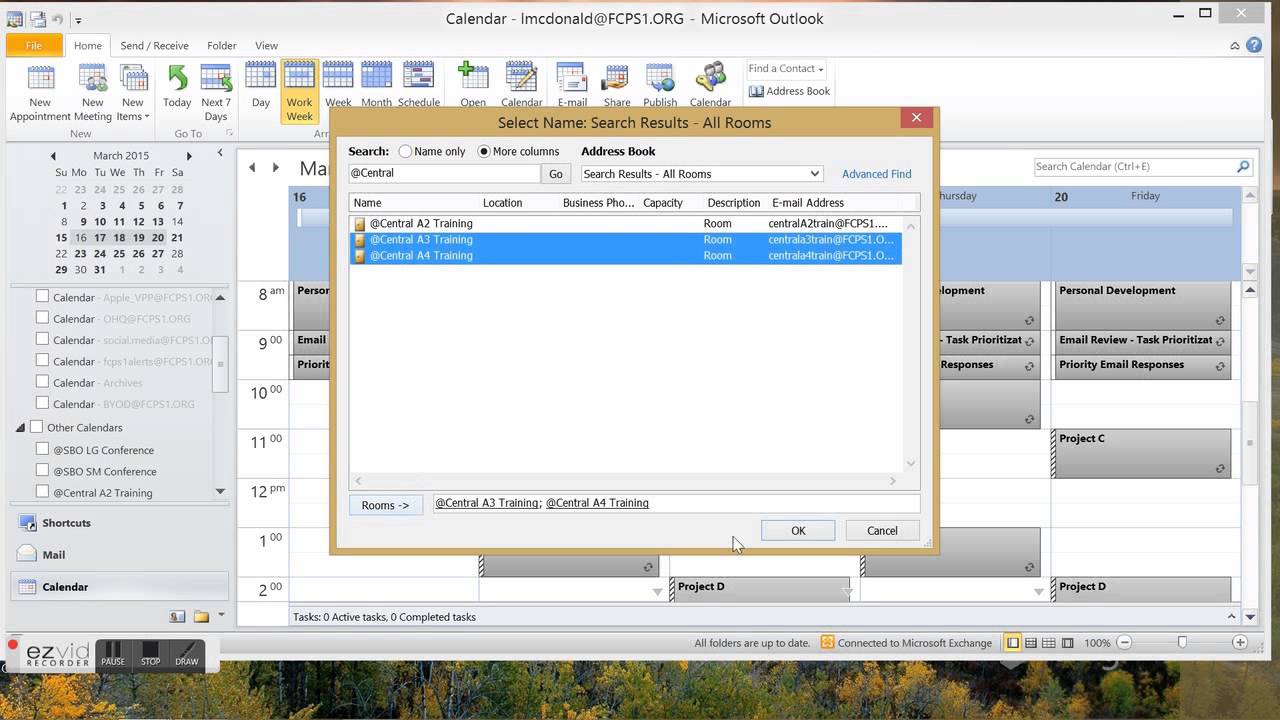Check the Apple_VPP calendar checkbox
Screen dimensions: 1280x720
pos(42,296)
